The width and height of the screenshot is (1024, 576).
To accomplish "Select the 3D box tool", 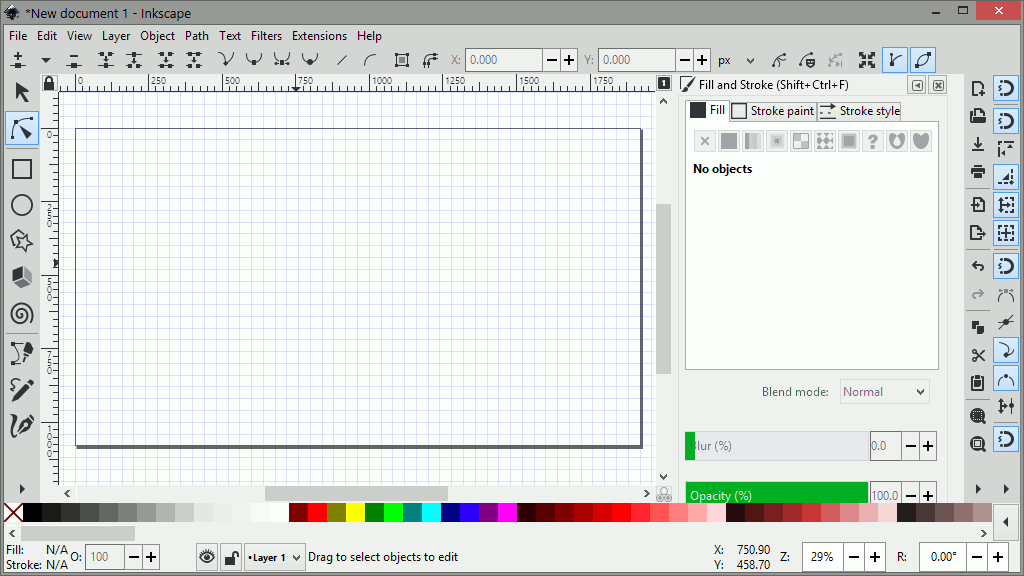I will tap(21, 277).
